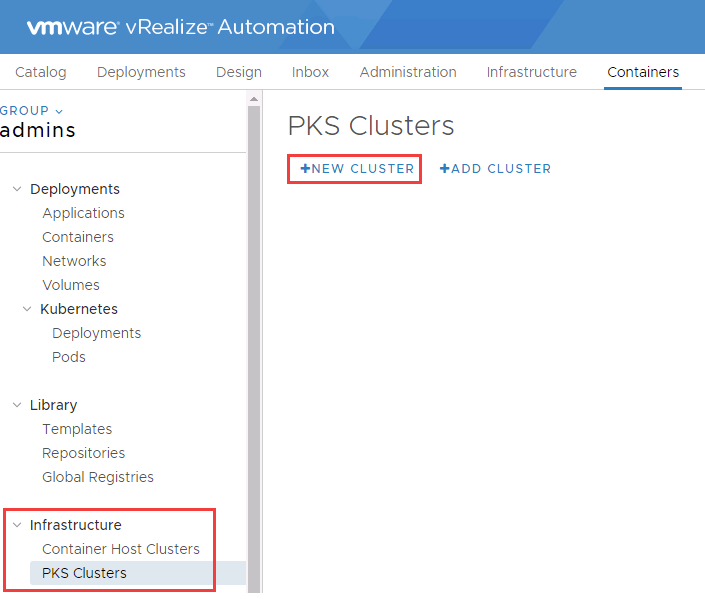Viewport: 705px width, 599px height.
Task: Collapse the Deployments tree section
Action: pos(17,189)
